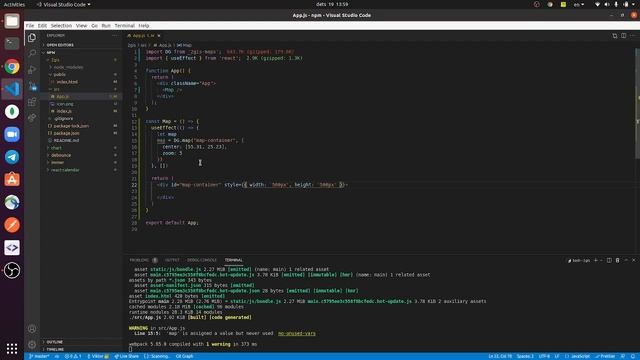This screenshot has height=360, width=640.
Task: Split the terminal panel
Action: 609,260
